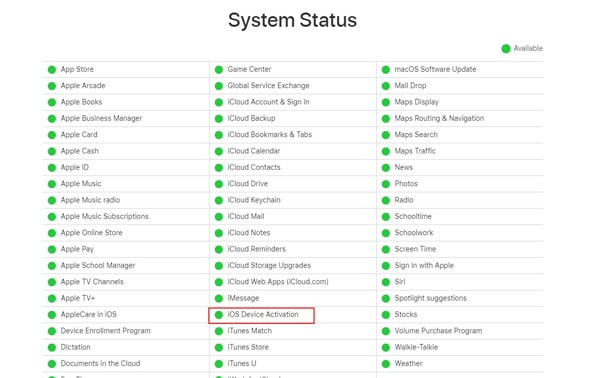The width and height of the screenshot is (600, 378).
Task: Click the green dot beside iOS Device Activation
Action: 219,315
